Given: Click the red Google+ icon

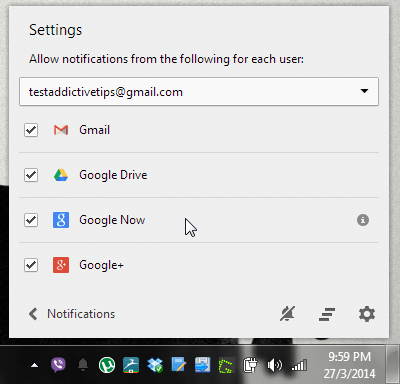Looking at the screenshot, I should click(61, 265).
